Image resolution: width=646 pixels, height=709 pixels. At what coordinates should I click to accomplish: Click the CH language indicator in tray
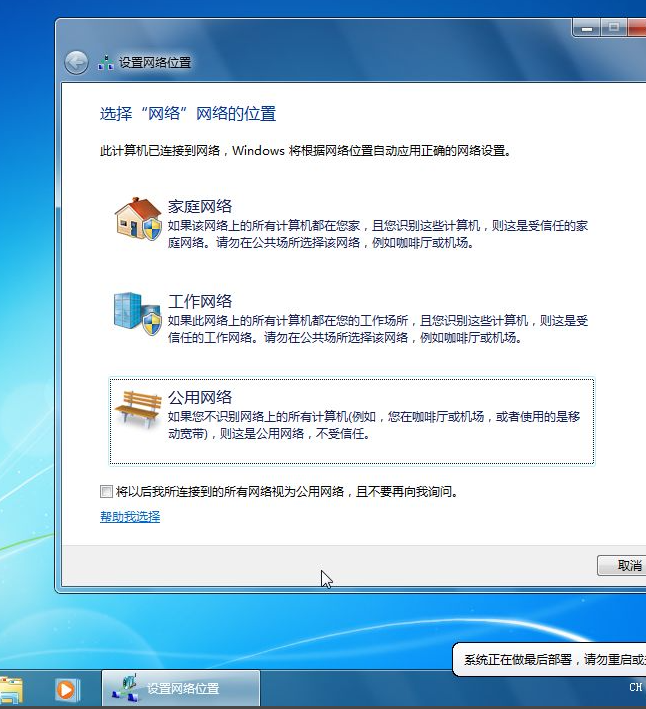(635, 687)
